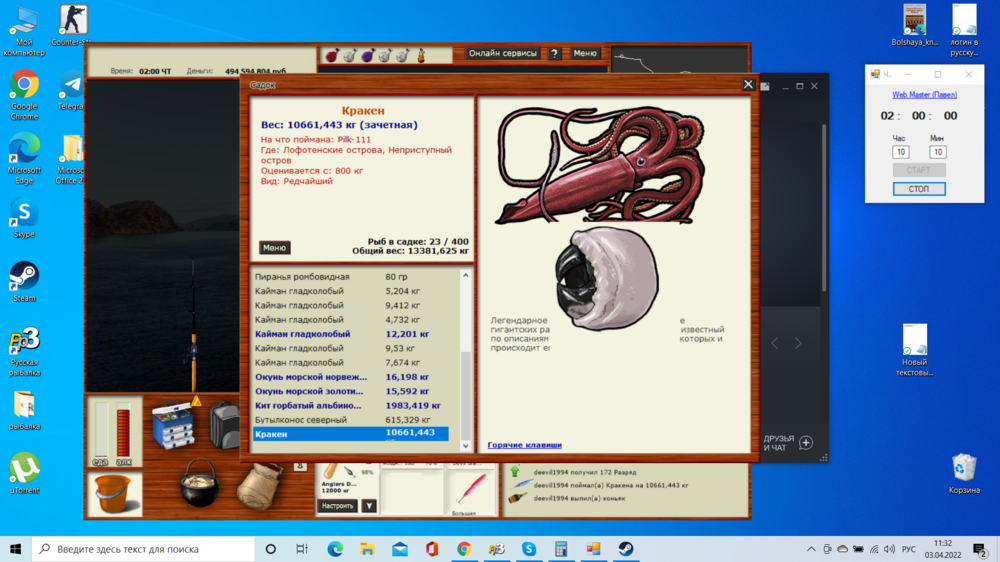The height and width of the screenshot is (562, 1000).
Task: Click the Час input field in timer
Action: (x=901, y=152)
